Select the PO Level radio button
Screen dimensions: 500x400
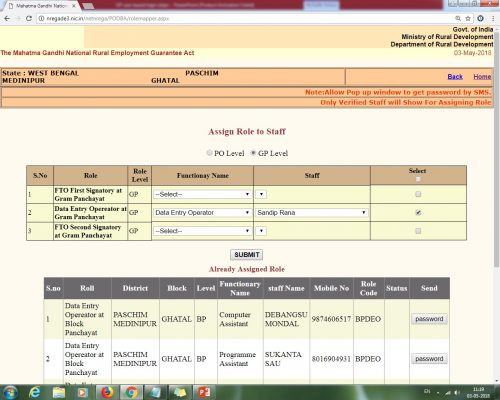click(x=209, y=153)
